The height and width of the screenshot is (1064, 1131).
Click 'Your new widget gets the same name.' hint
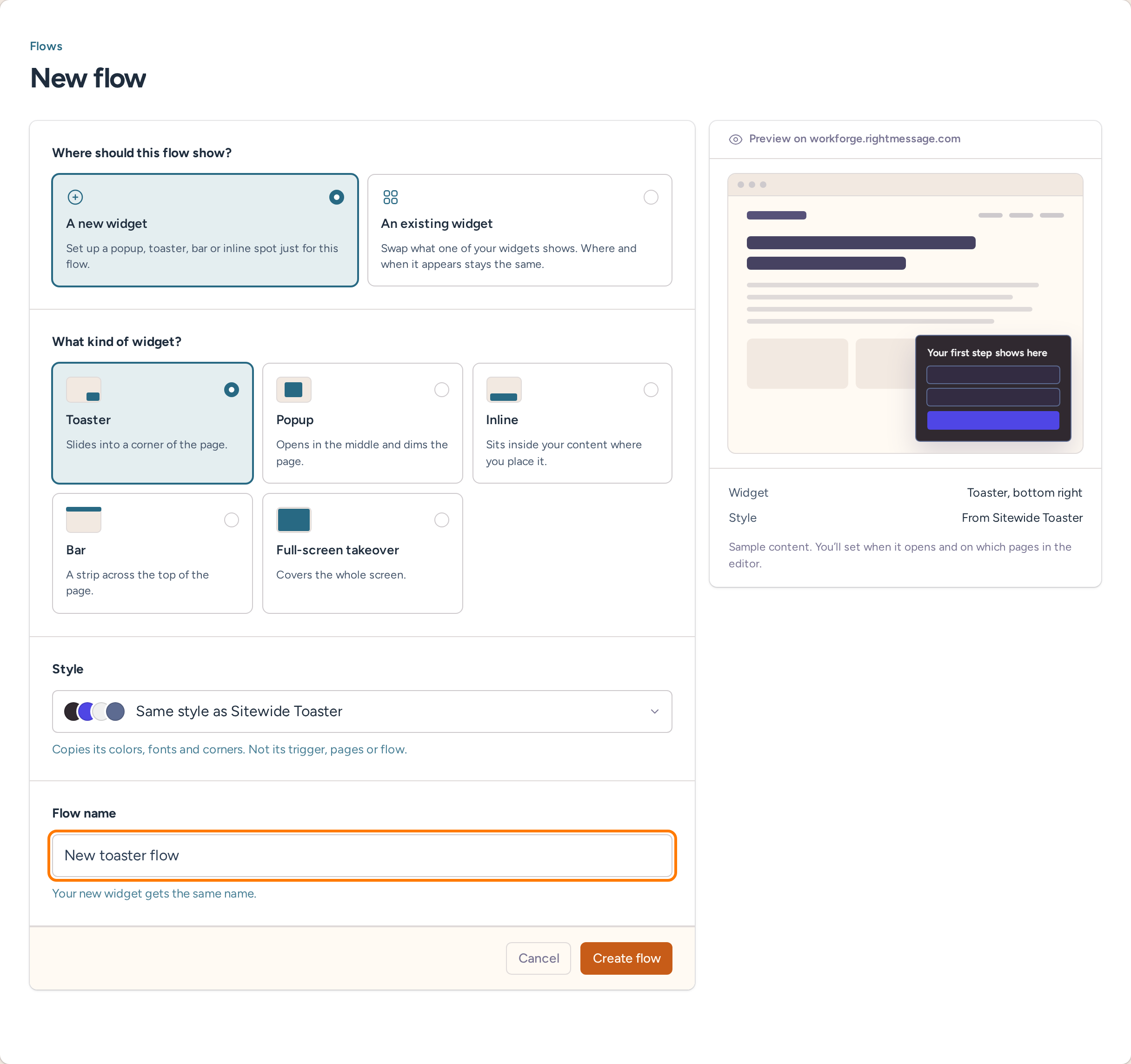[154, 893]
